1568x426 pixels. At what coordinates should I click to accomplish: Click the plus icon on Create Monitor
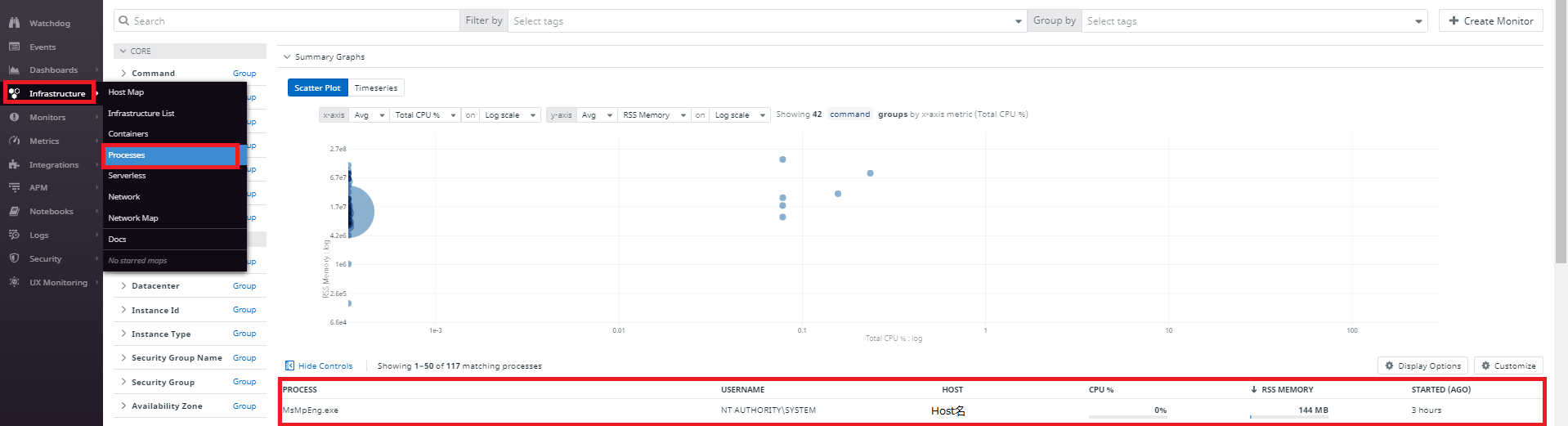1454,20
